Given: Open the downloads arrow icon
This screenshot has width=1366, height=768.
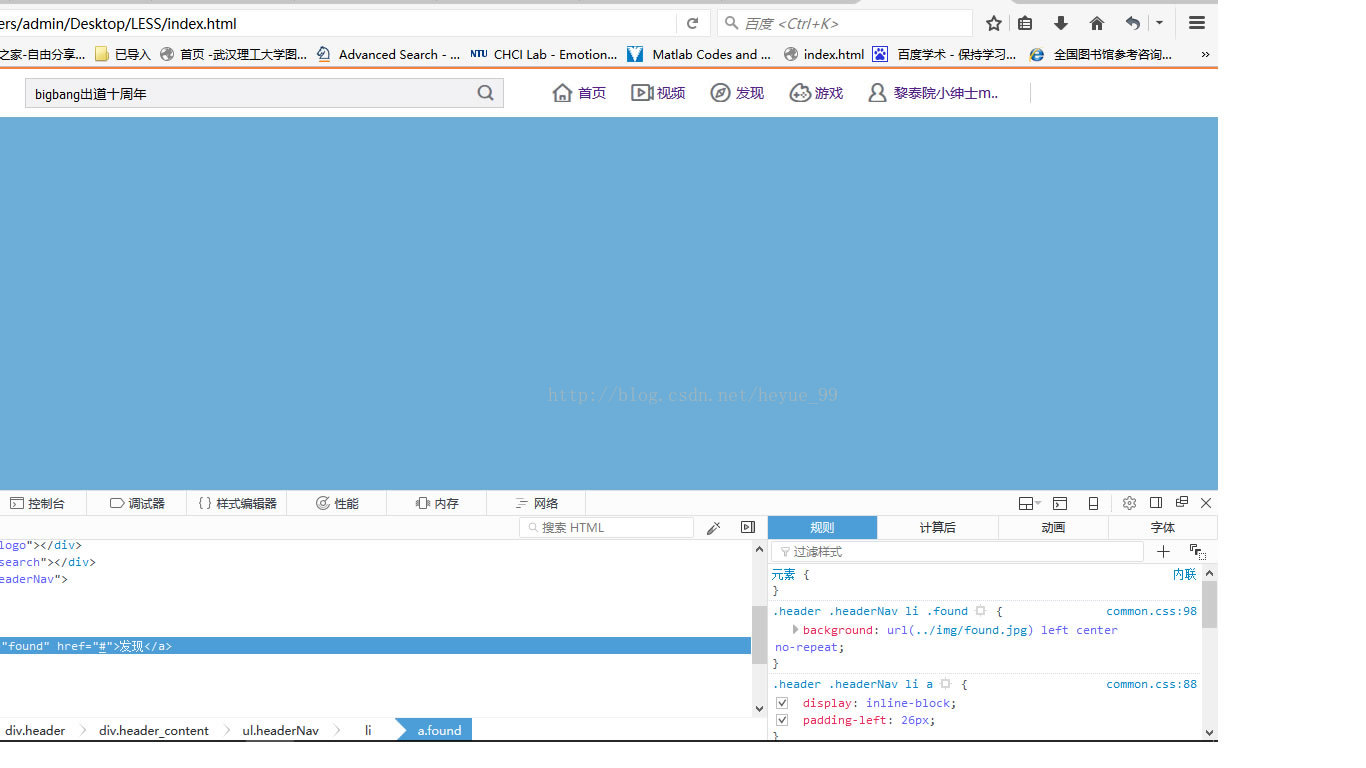Looking at the screenshot, I should [x=1061, y=23].
